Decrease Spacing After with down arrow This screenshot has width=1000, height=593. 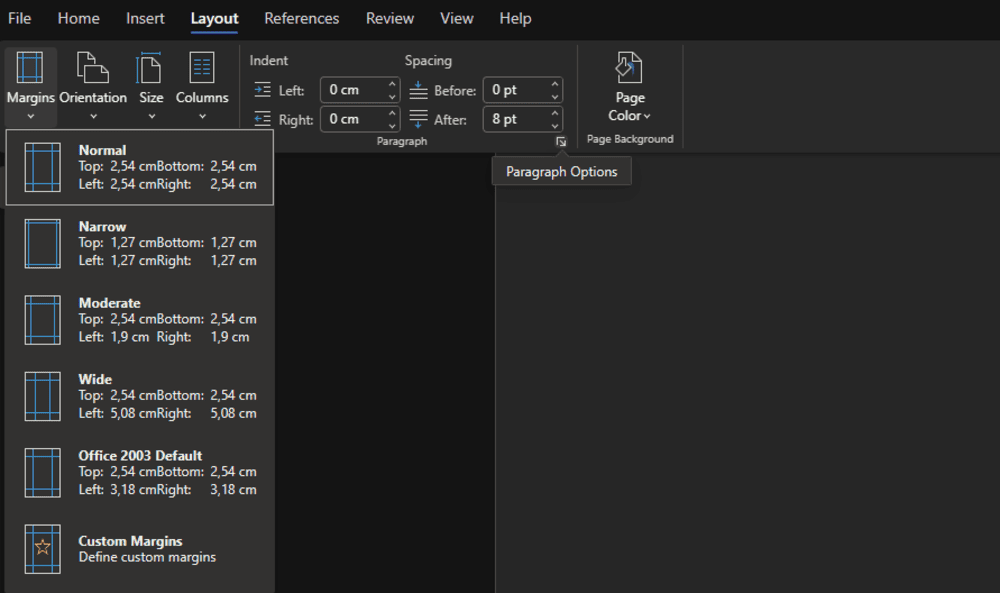555,126
